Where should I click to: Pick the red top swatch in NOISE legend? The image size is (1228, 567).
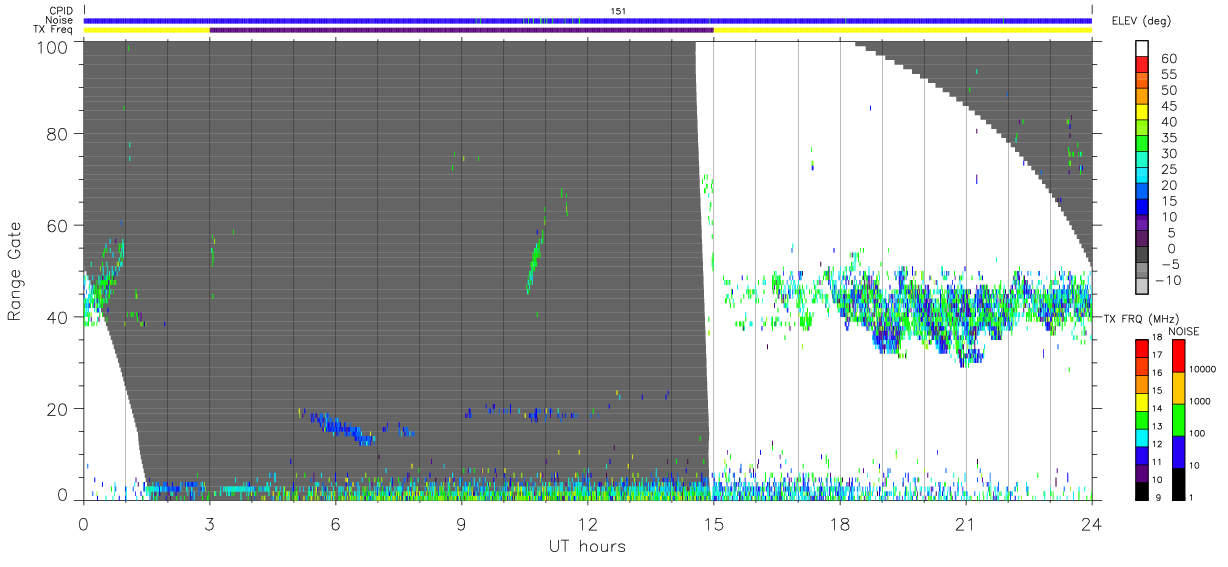[x=1178, y=356]
